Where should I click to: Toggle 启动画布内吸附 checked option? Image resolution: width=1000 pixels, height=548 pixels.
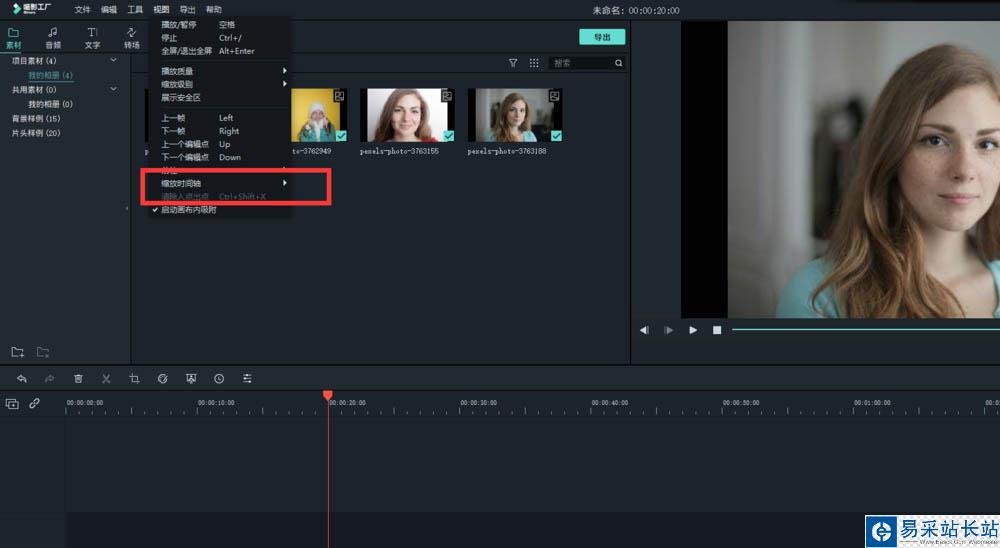pos(220,209)
